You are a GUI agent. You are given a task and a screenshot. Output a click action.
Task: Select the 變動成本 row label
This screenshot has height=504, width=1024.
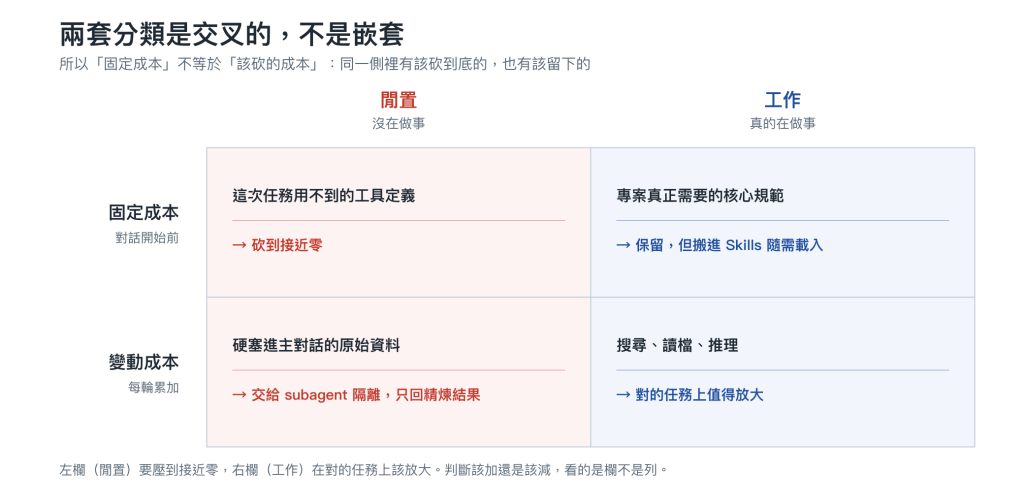click(x=144, y=362)
